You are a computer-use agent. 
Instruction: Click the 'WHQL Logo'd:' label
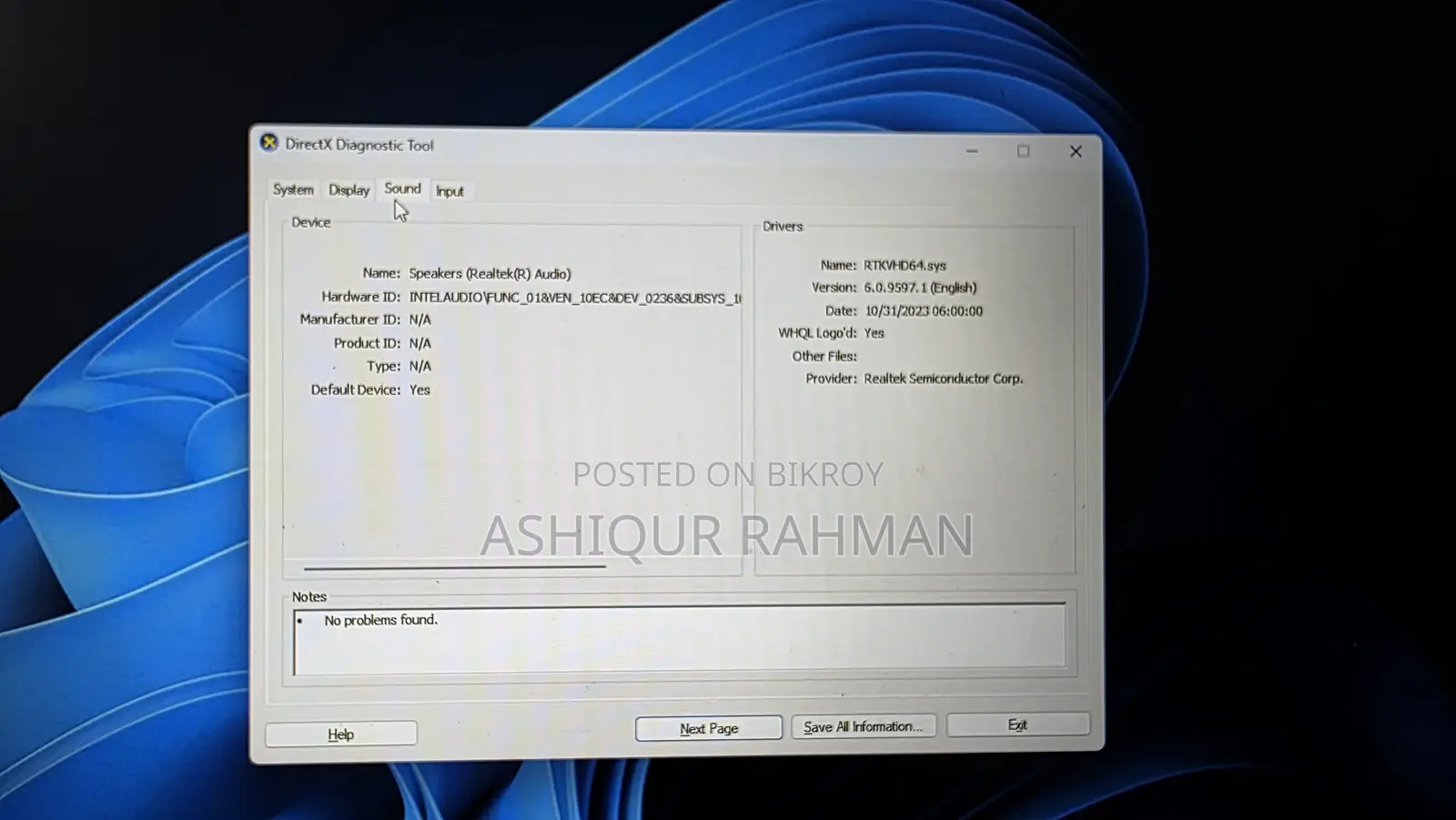tap(817, 333)
